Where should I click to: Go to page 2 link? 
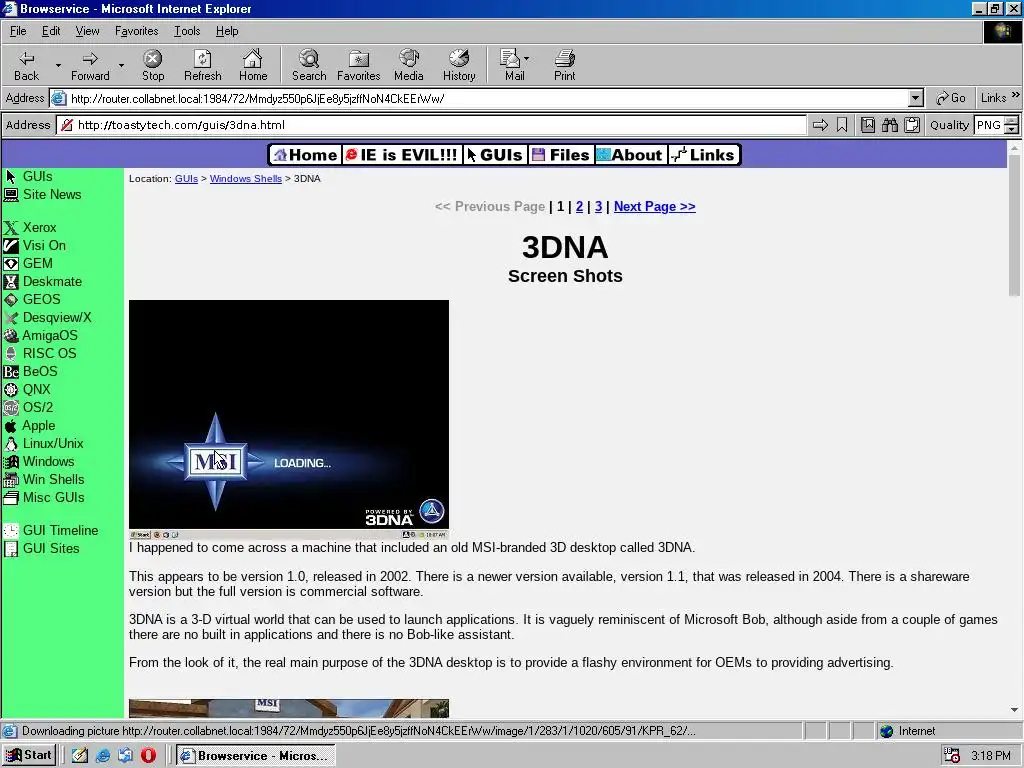point(579,206)
